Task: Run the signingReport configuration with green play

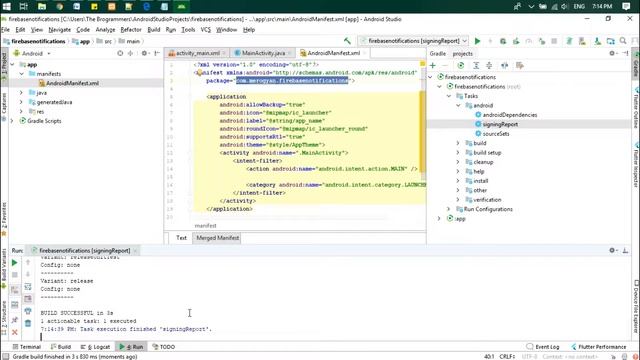Action: click(x=477, y=41)
